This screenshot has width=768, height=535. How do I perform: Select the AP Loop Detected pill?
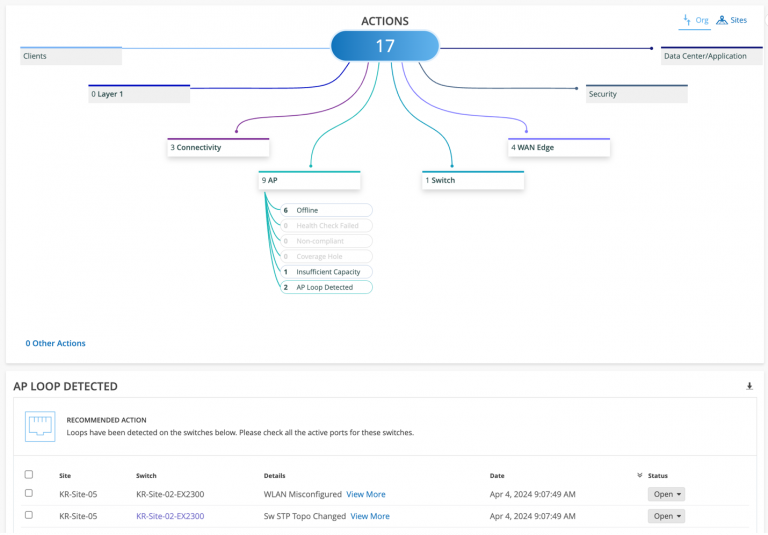327,287
